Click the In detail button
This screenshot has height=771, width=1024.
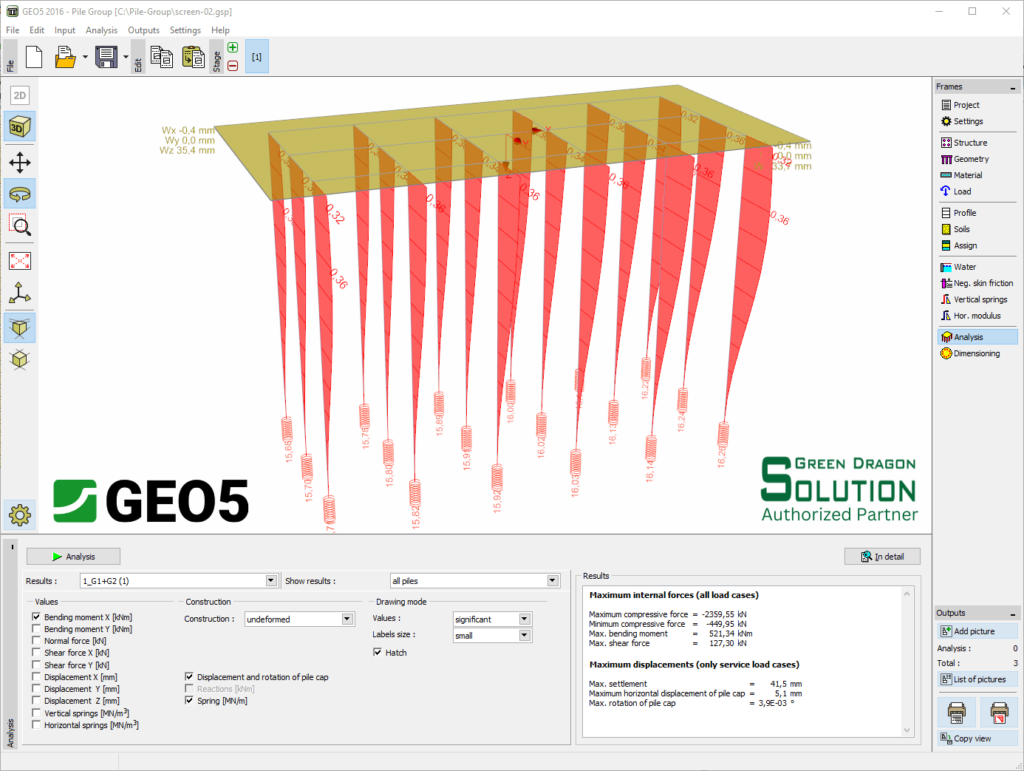pyautogui.click(x=881, y=556)
